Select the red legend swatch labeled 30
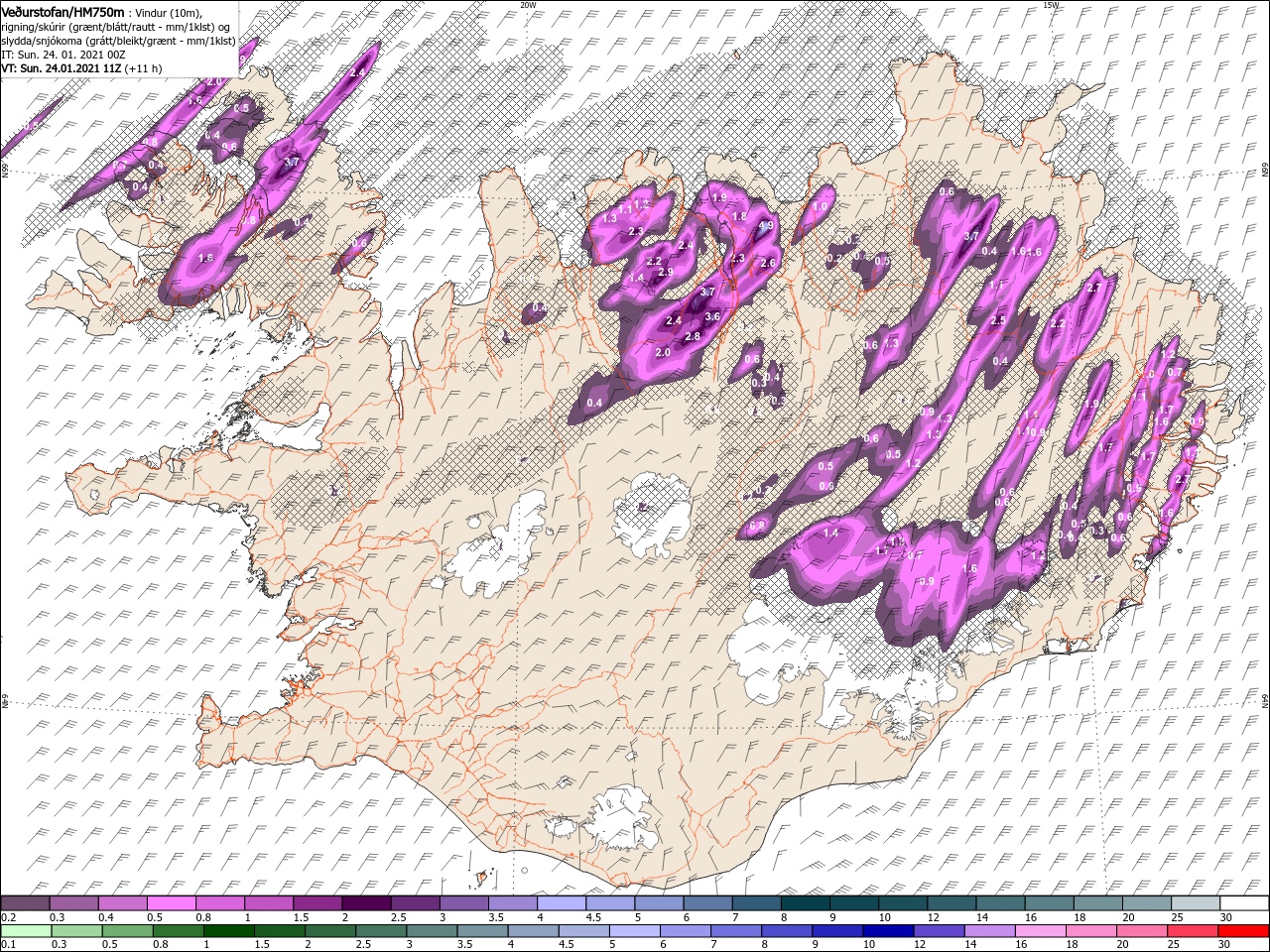1270x952 pixels. 1242,930
